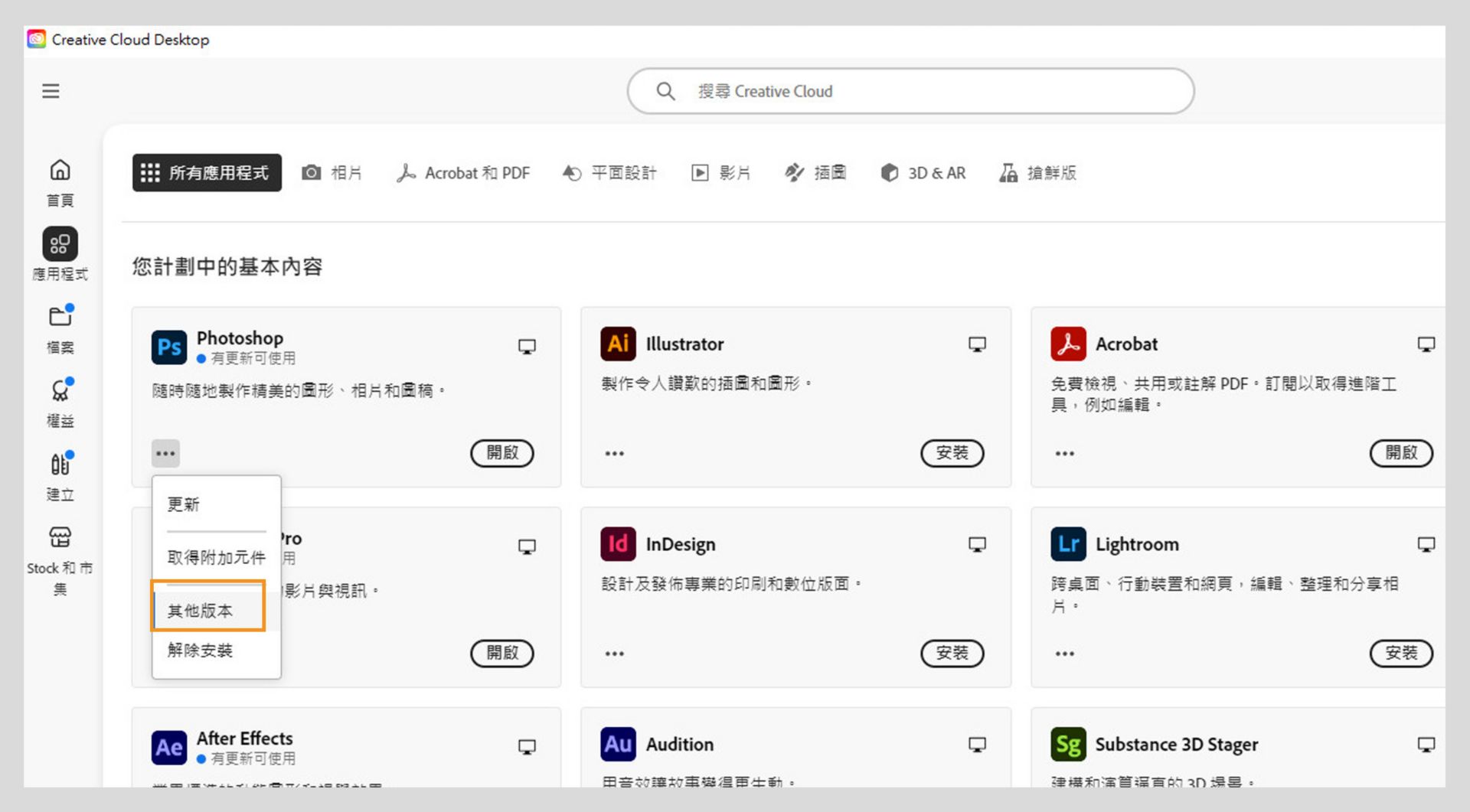Image resolution: width=1470 pixels, height=812 pixels.
Task: Open Lightroom's three-dot more options menu
Action: coord(1065,654)
